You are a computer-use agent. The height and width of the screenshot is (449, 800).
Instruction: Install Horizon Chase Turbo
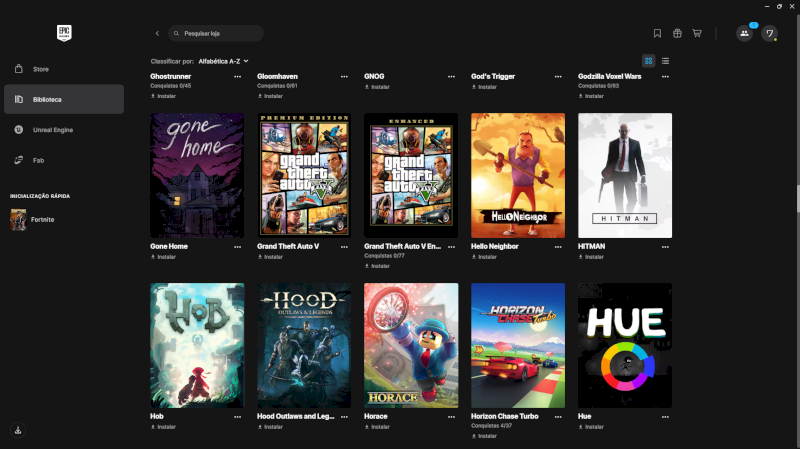pos(484,436)
